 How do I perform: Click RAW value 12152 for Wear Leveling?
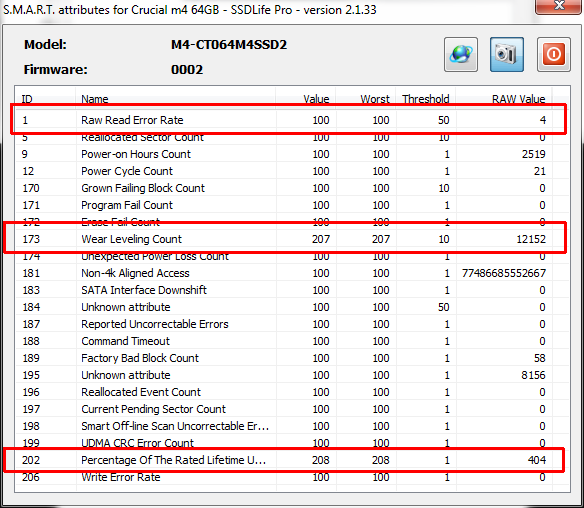click(x=531, y=239)
